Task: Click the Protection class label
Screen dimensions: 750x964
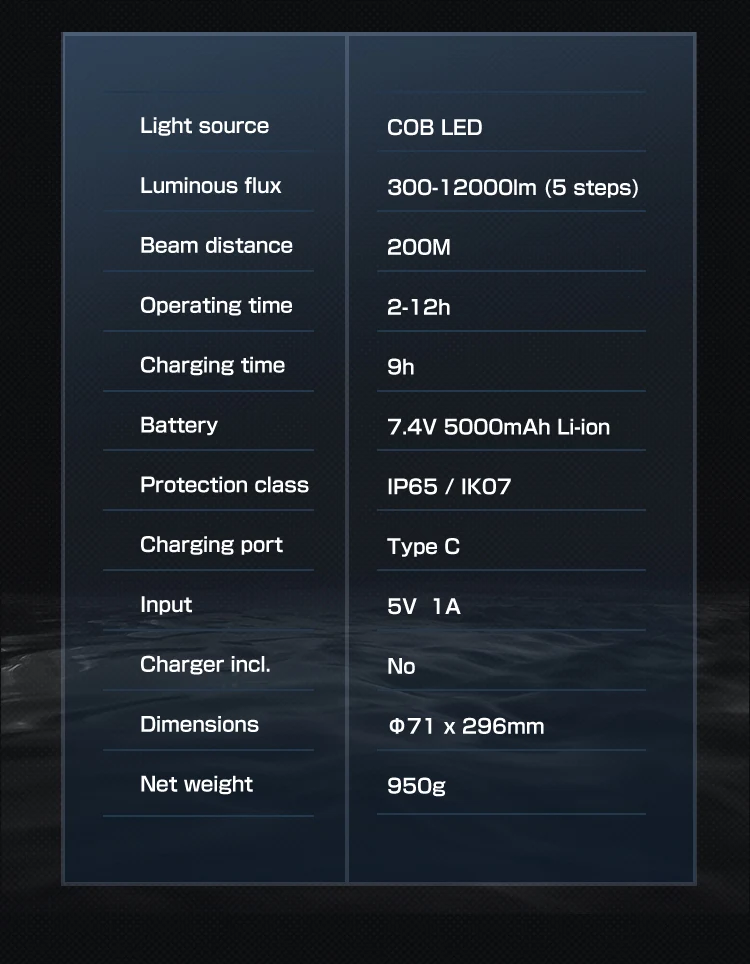Action: 224,484
